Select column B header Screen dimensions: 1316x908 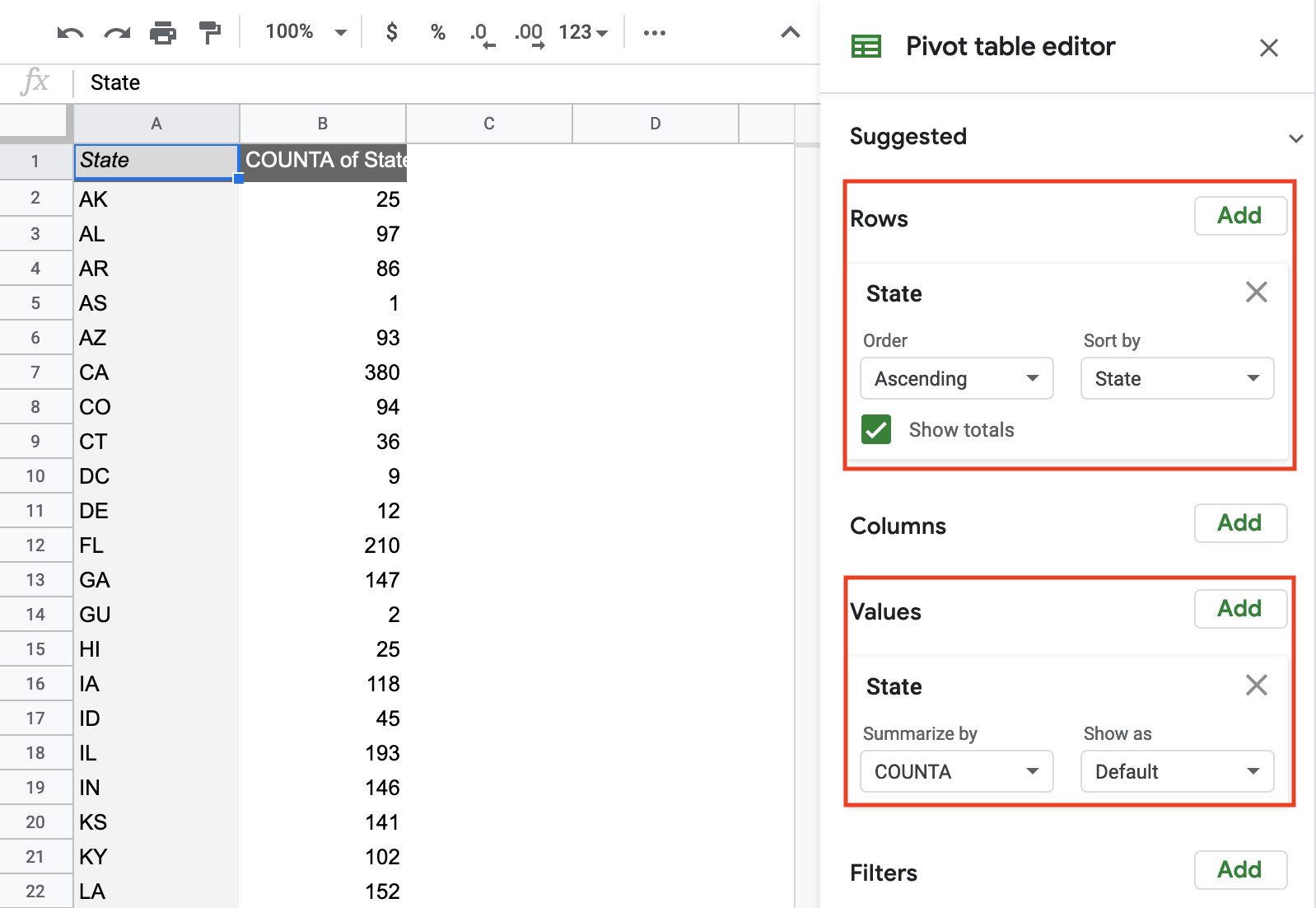[x=323, y=124]
